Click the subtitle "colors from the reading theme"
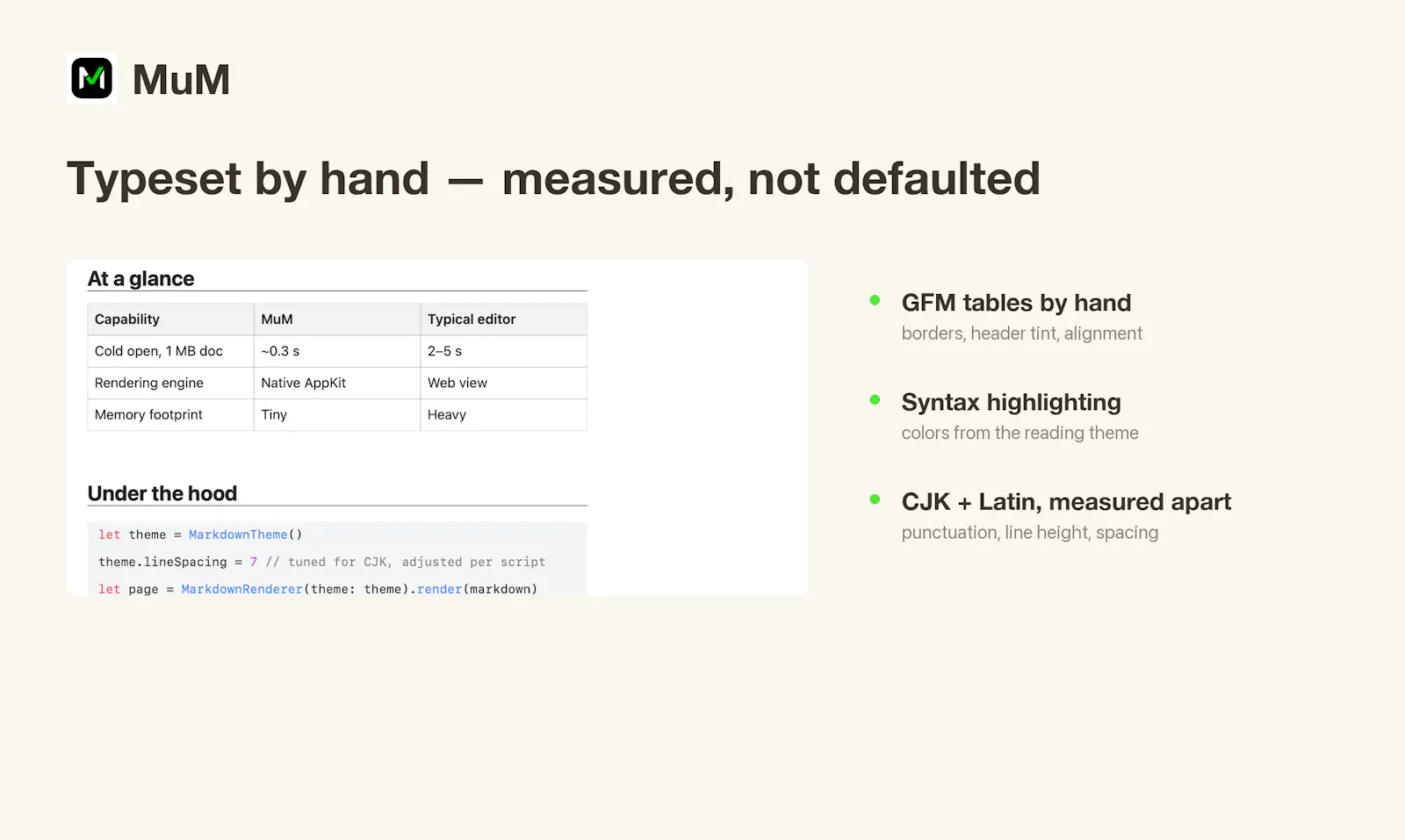 [1020, 433]
